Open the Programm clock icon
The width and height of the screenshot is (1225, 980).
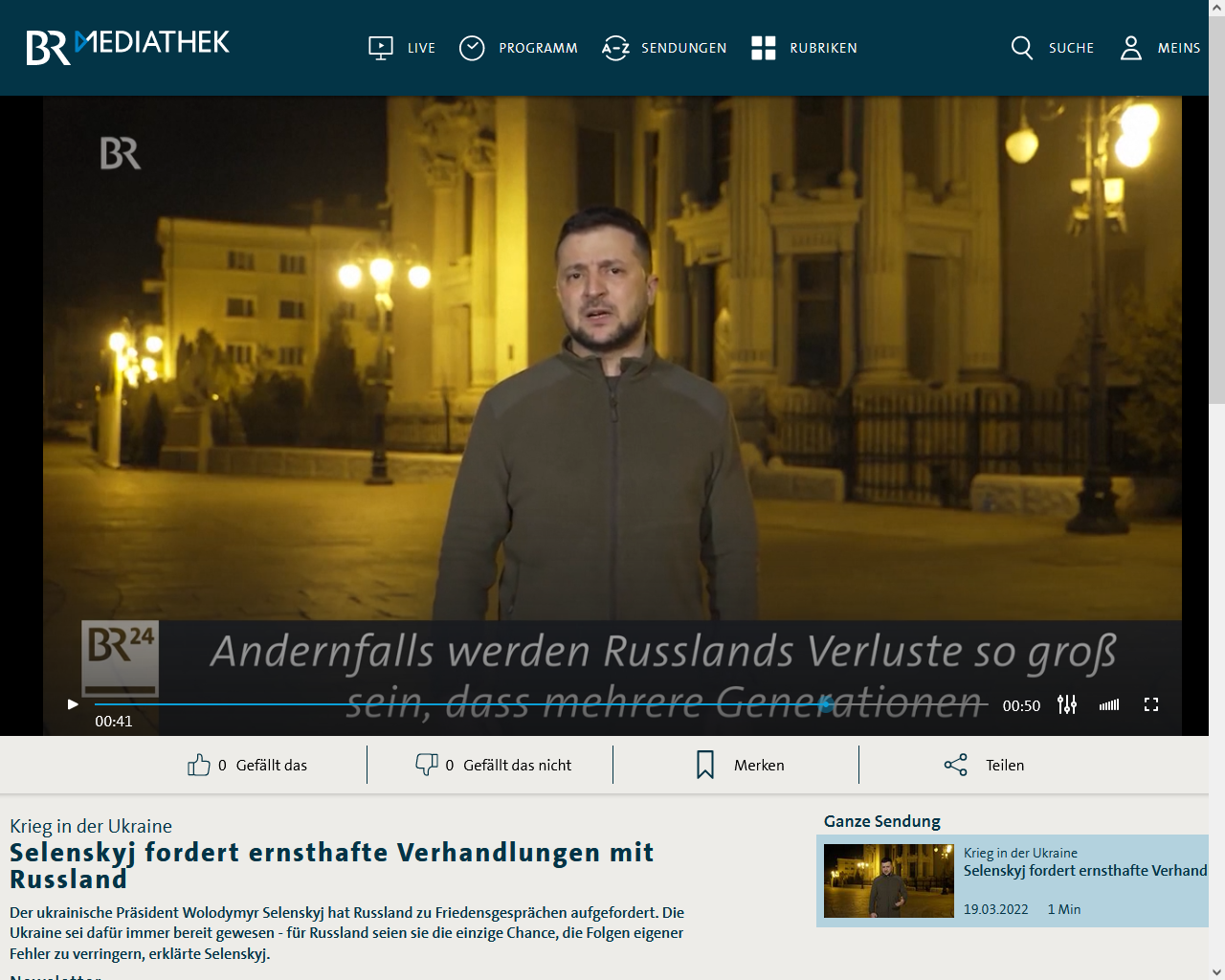[472, 48]
